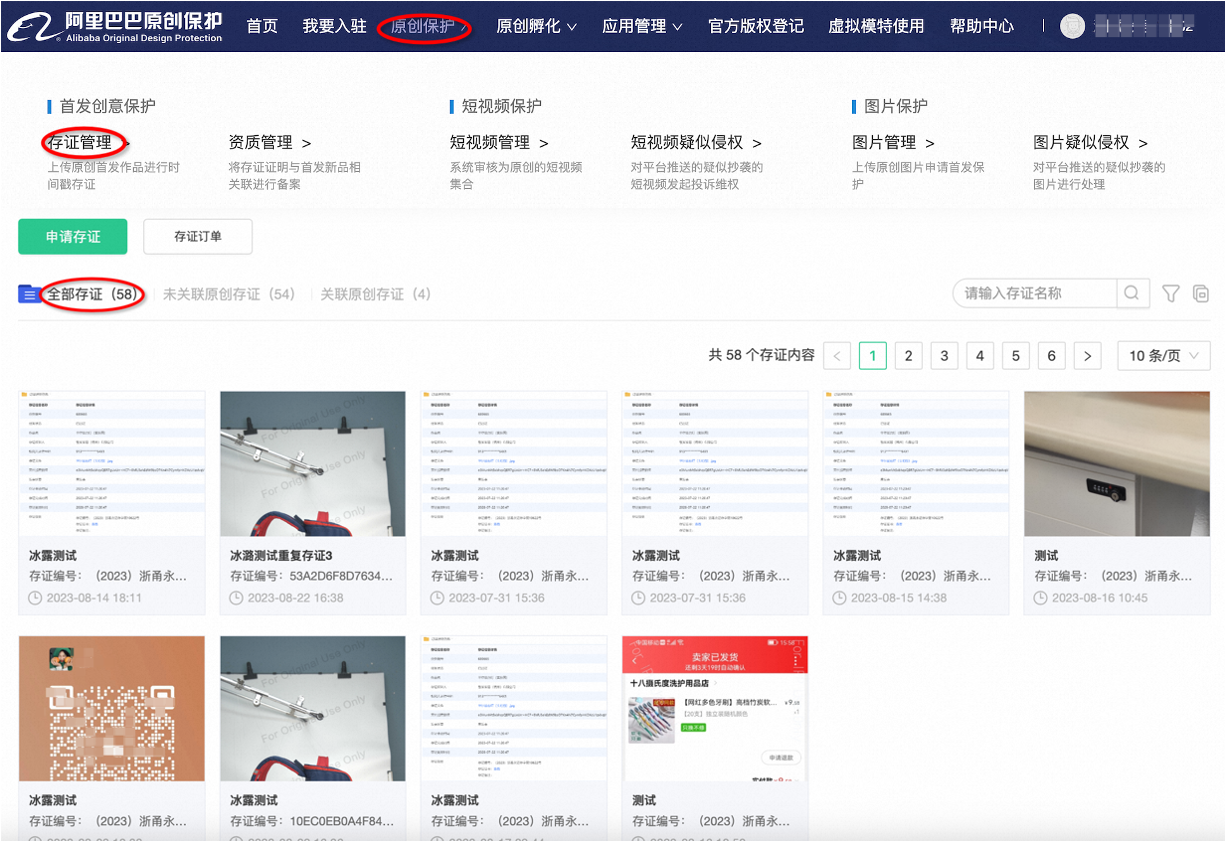The height and width of the screenshot is (842, 1226).
Task: Open 冰露测试重复存证3 backpack thumbnail
Action: [x=313, y=463]
